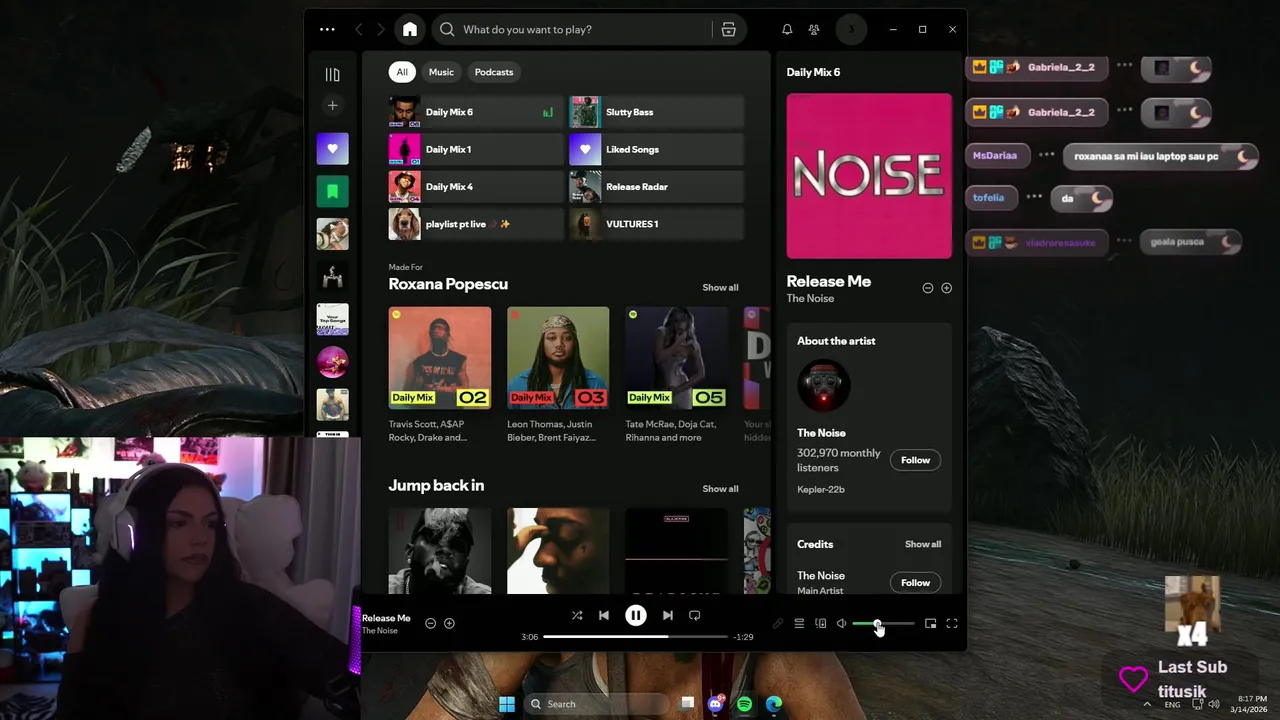
Task: Open the Daily Mix 4 shortcut
Action: point(476,187)
